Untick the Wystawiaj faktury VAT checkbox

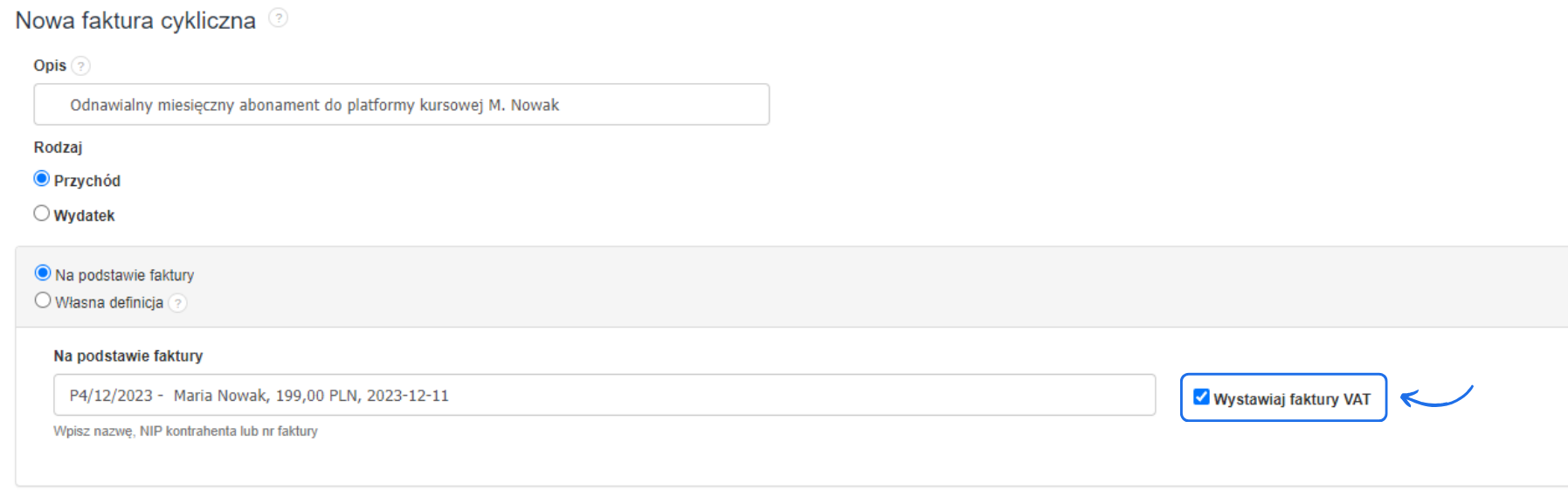click(x=1201, y=397)
